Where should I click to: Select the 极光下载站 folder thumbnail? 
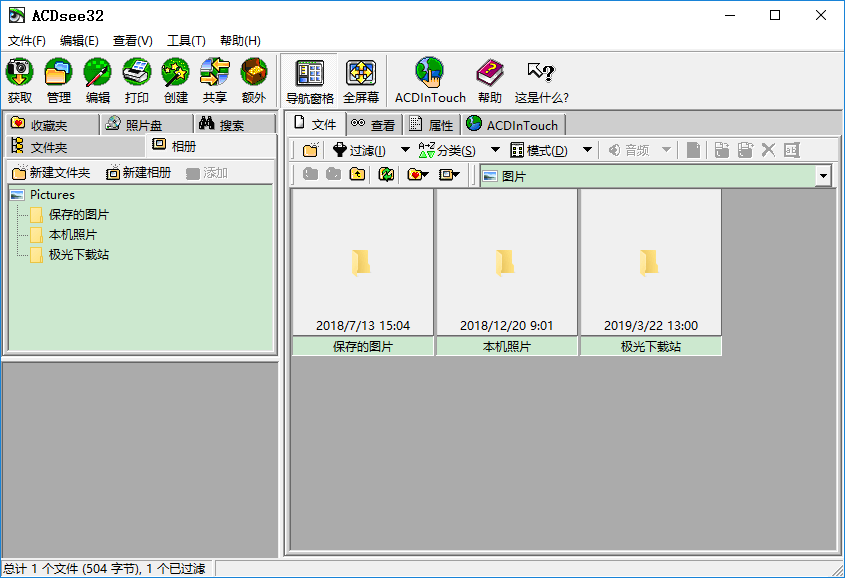(x=650, y=272)
